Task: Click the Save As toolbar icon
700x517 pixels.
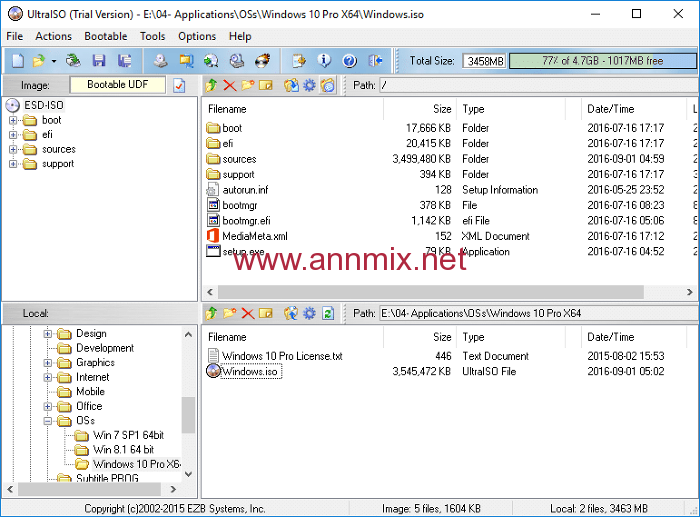Action: click(125, 61)
